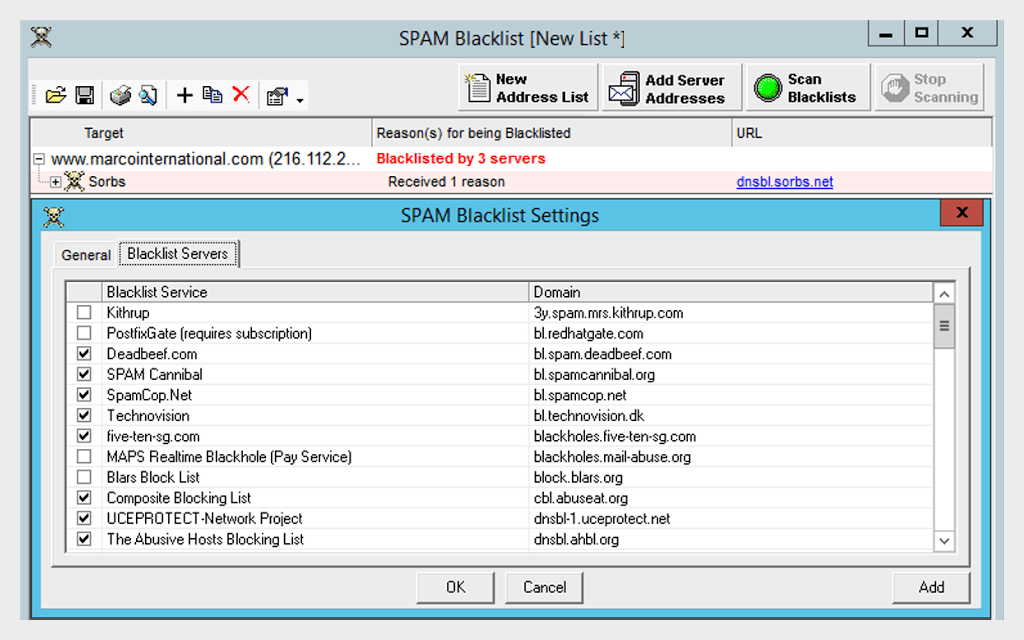Viewport: 1024px width, 640px height.
Task: Open the settings properties icon
Action: (278, 97)
